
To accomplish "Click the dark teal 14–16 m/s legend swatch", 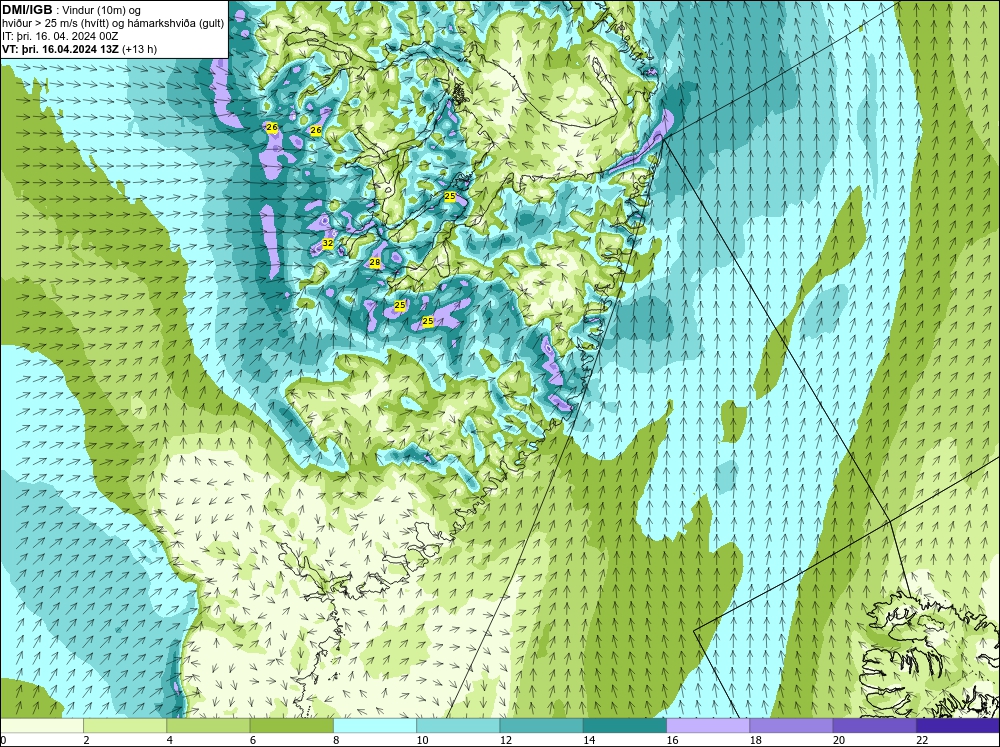I will 625,726.
